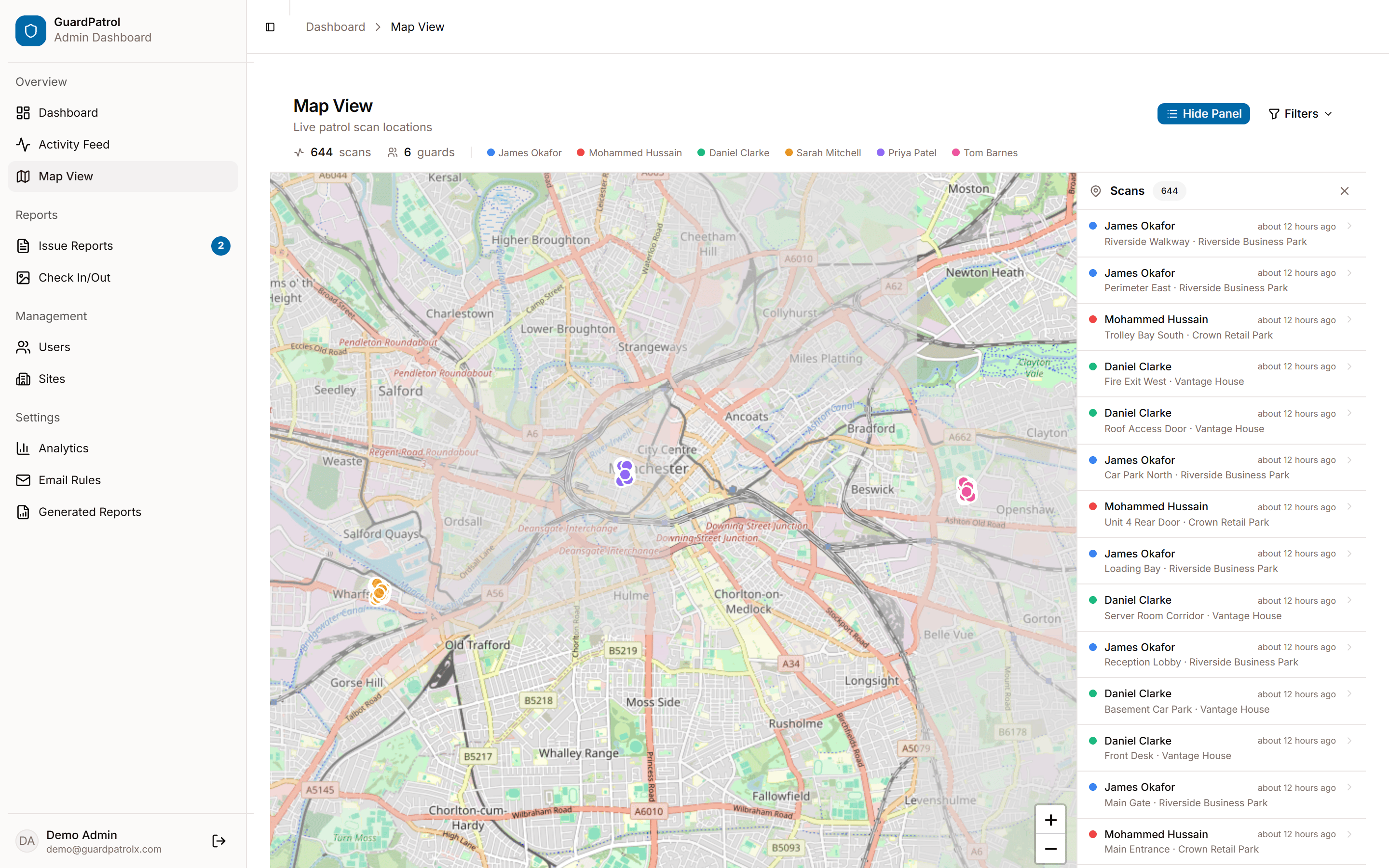Click the guards people icon
Image resolution: width=1389 pixels, height=868 pixels.
point(393,152)
